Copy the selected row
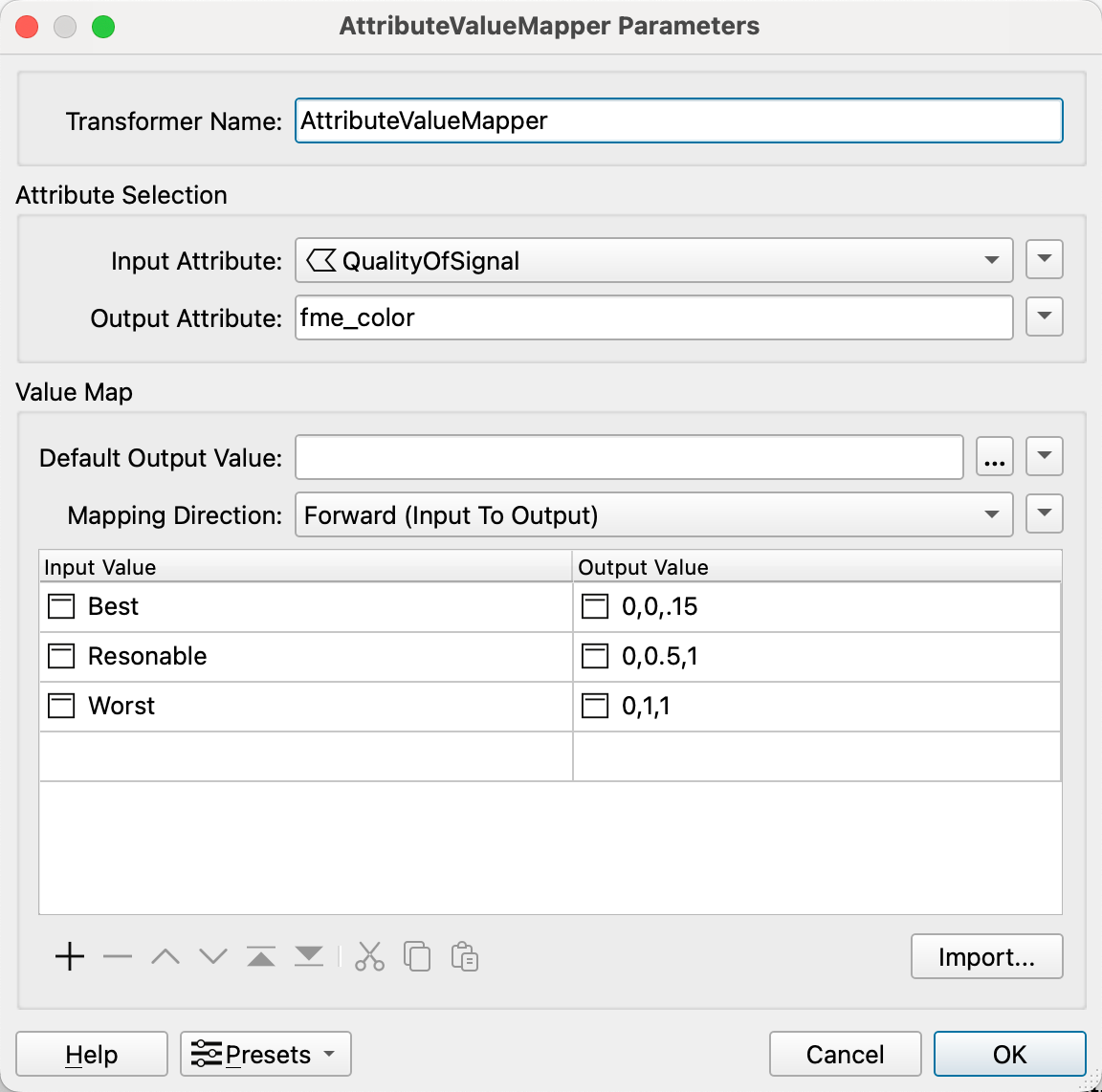Screen dimensions: 1102x1092 pos(417,956)
